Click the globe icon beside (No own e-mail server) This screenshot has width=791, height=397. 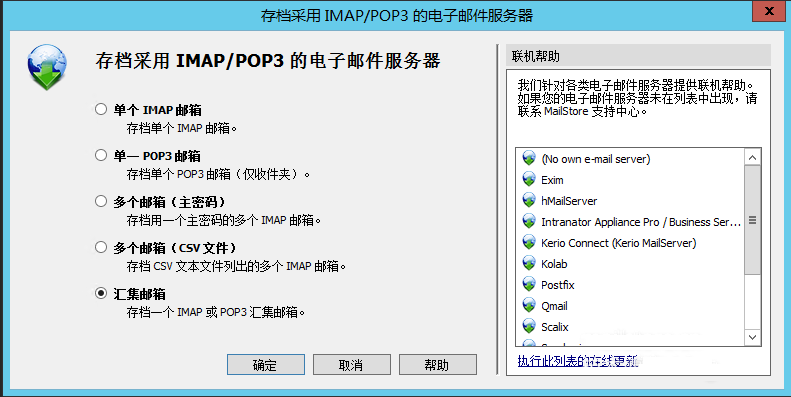[x=529, y=158]
